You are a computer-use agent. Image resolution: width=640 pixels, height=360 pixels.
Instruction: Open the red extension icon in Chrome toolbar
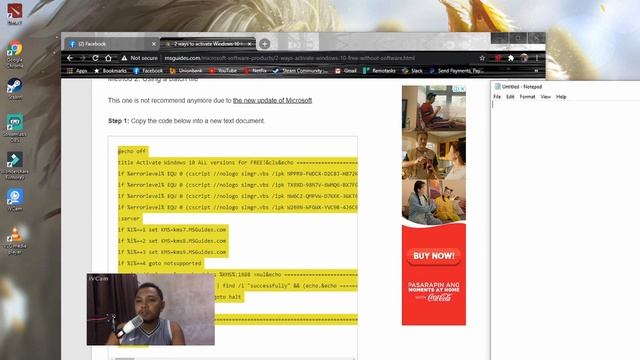[498, 58]
